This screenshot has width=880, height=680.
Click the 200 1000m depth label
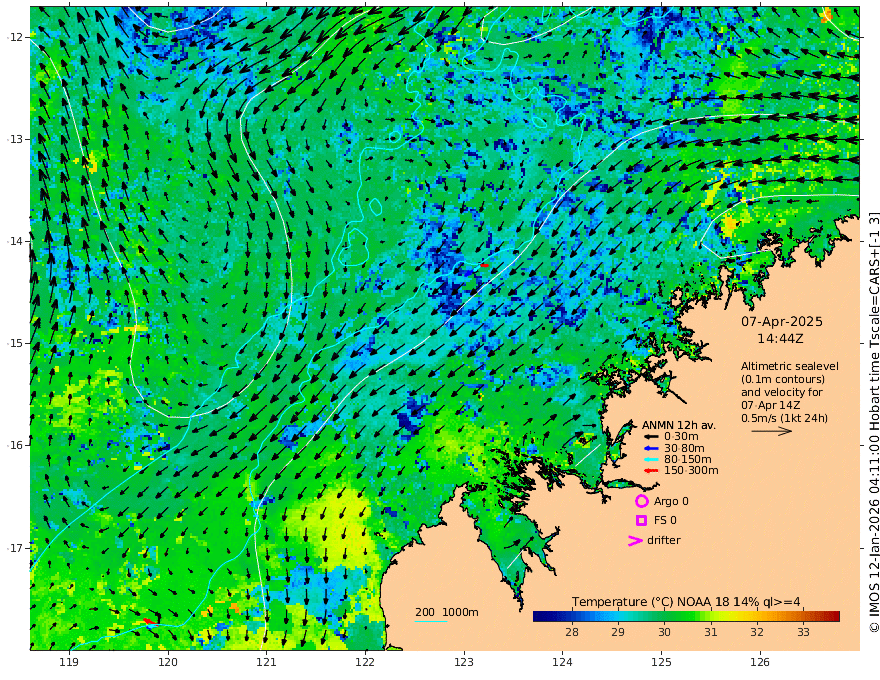pyautogui.click(x=447, y=612)
